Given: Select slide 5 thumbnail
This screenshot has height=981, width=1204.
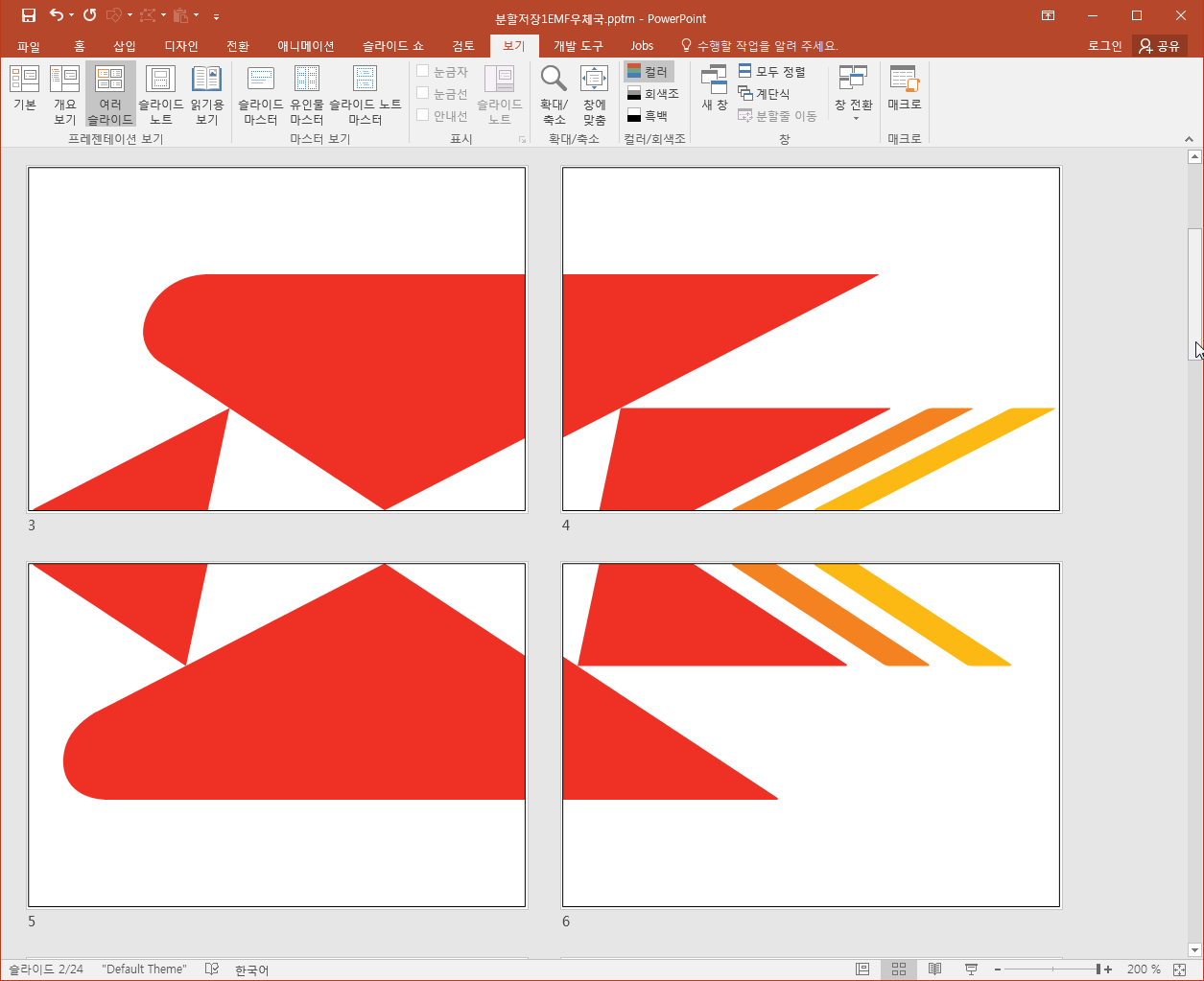Looking at the screenshot, I should click(x=277, y=735).
